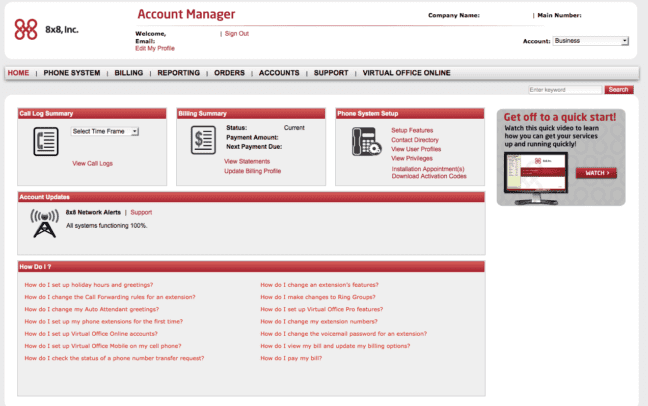
Task: Open the Select Time Frame dropdown
Action: pos(105,131)
